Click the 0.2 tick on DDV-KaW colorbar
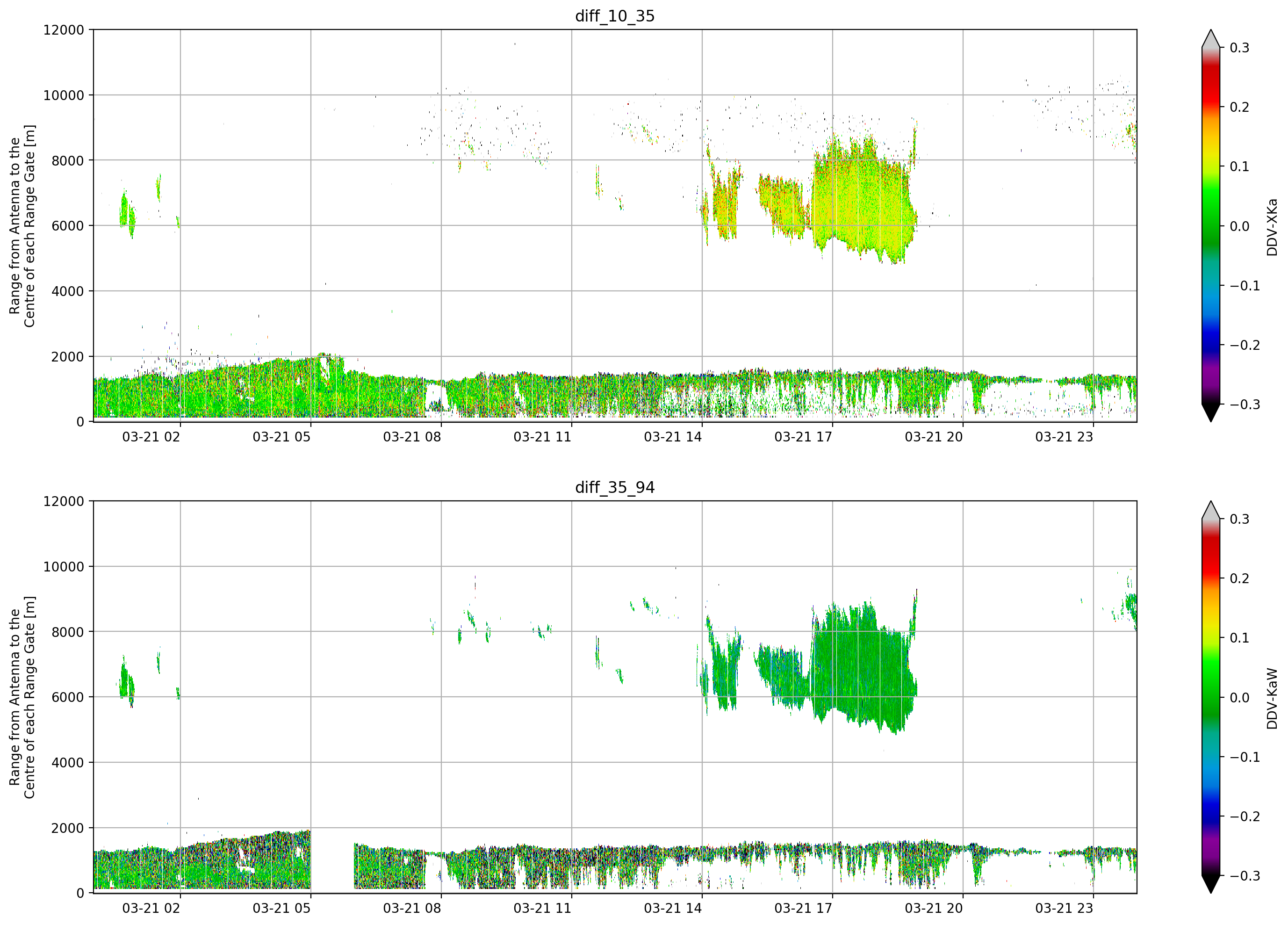The width and height of the screenshot is (1288, 925). click(x=1239, y=578)
